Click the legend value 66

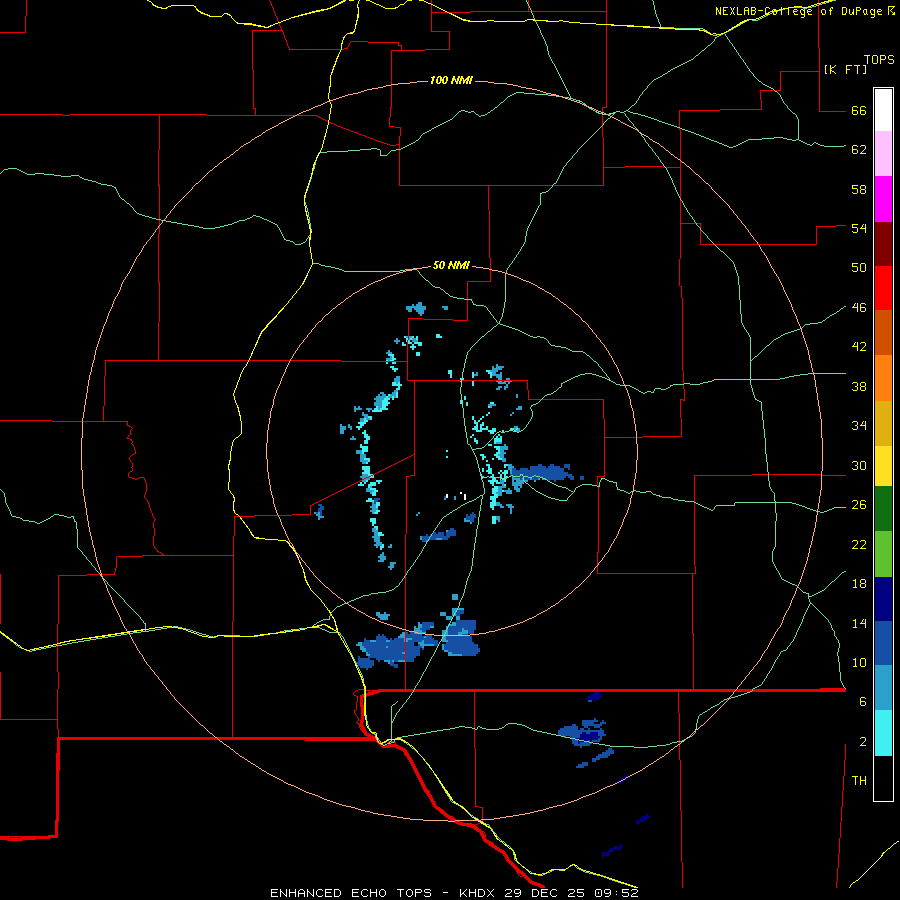(859, 110)
